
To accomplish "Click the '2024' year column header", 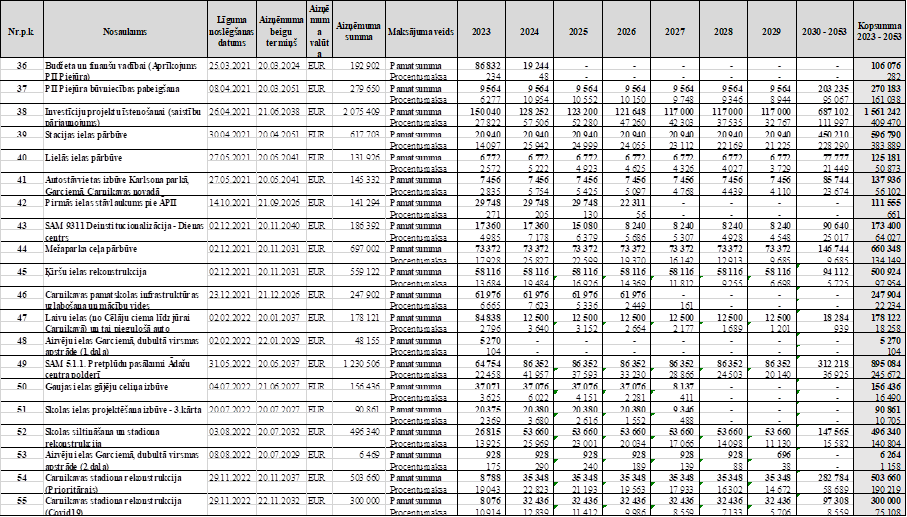I will click(x=529, y=31).
